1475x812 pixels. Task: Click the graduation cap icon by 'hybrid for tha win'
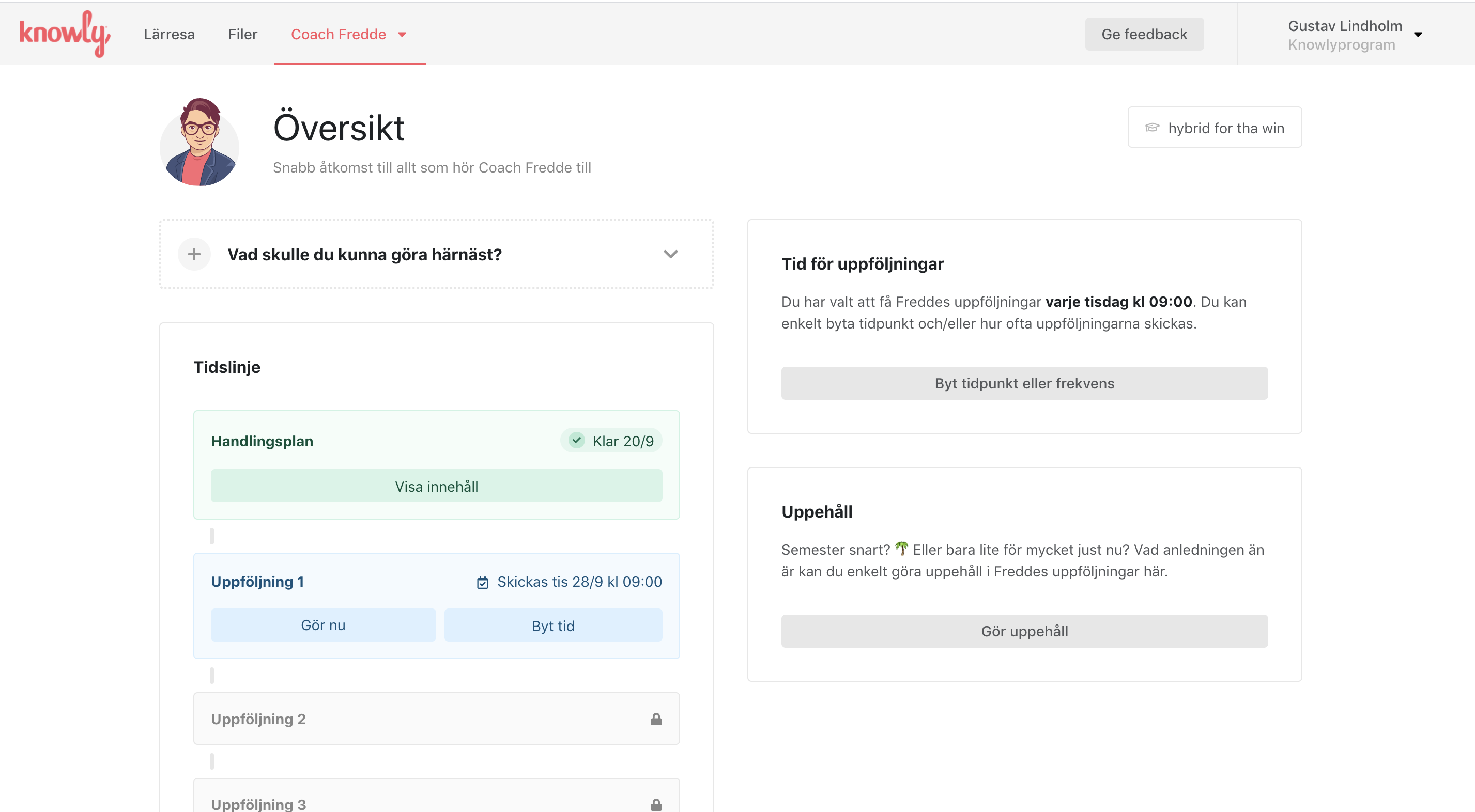coord(1151,128)
